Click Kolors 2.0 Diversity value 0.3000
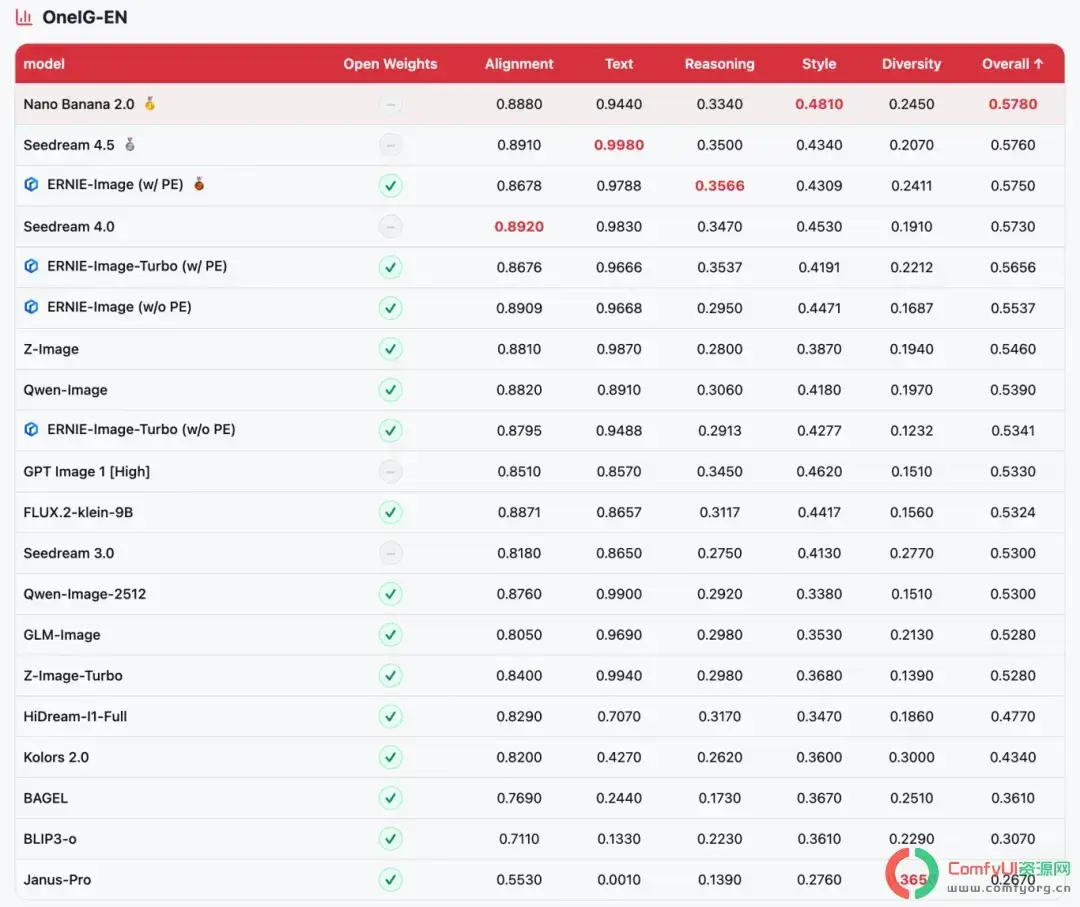1080x907 pixels. [x=911, y=758]
